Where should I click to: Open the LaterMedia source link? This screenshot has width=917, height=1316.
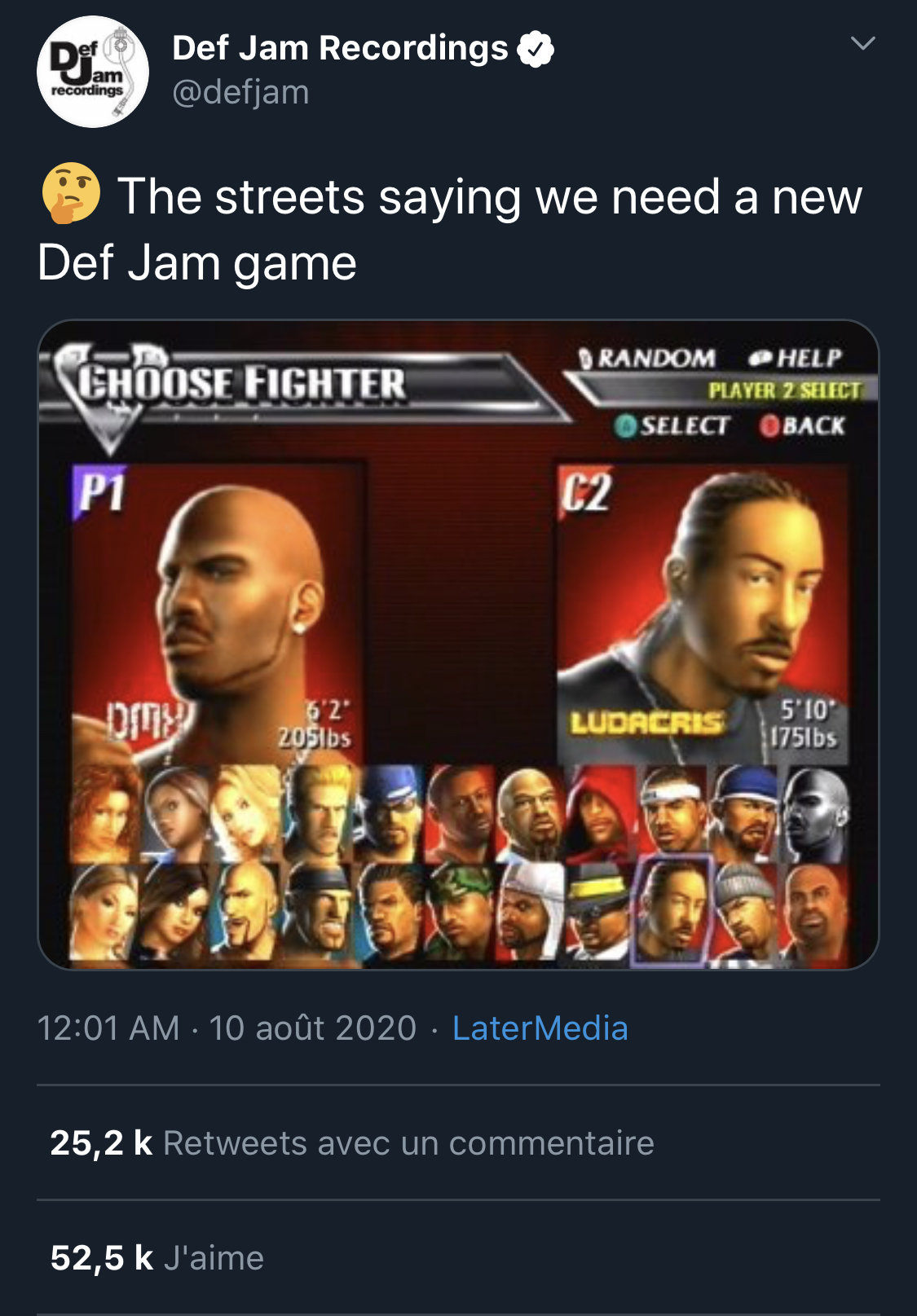pos(540,1028)
